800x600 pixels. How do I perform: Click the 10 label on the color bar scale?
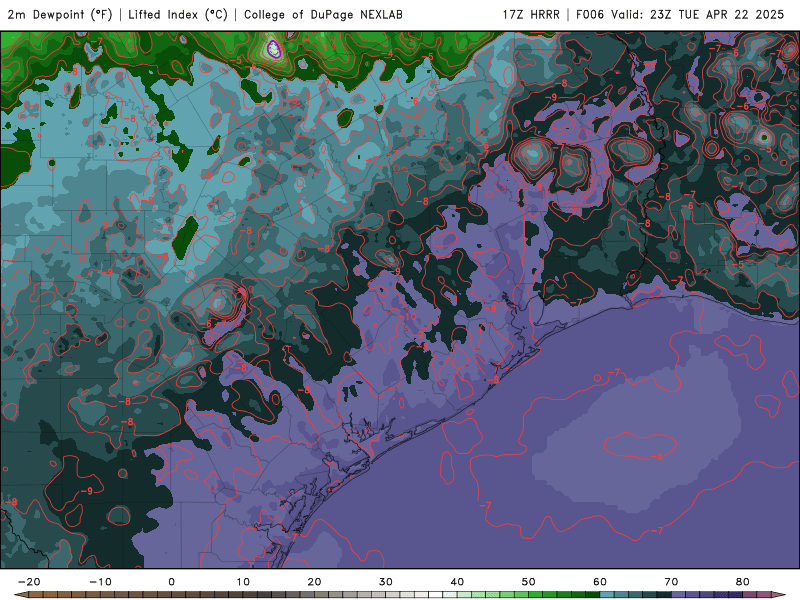pos(243,582)
